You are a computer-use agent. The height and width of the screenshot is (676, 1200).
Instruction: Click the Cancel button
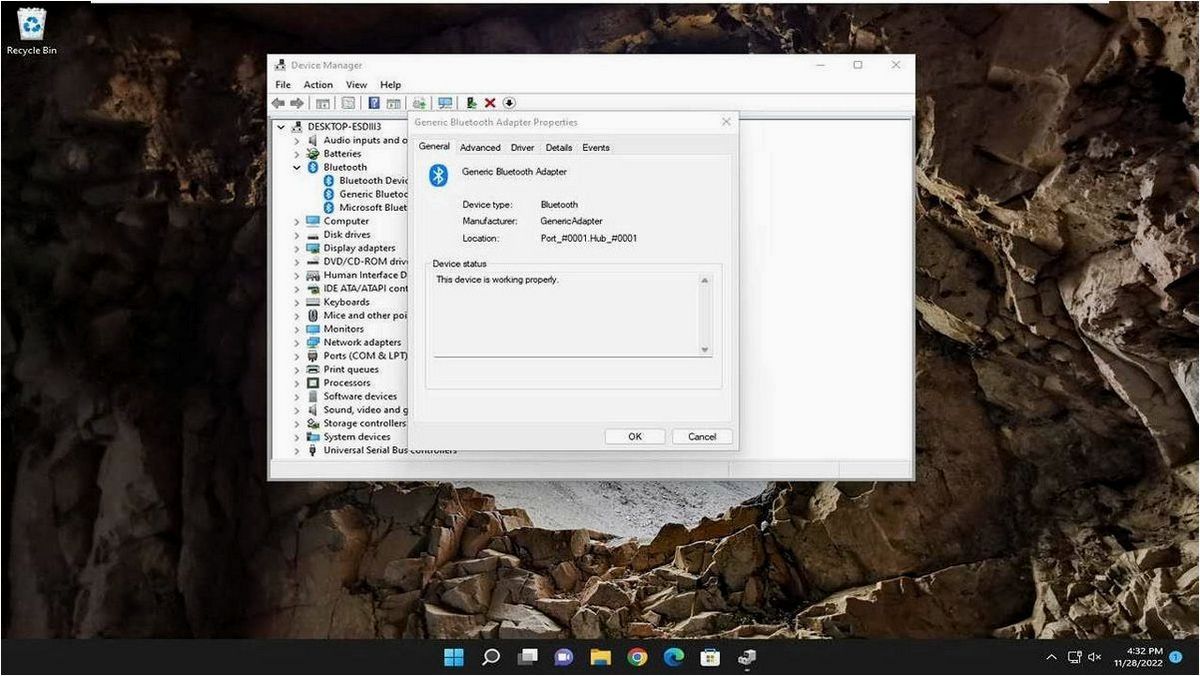pos(702,436)
